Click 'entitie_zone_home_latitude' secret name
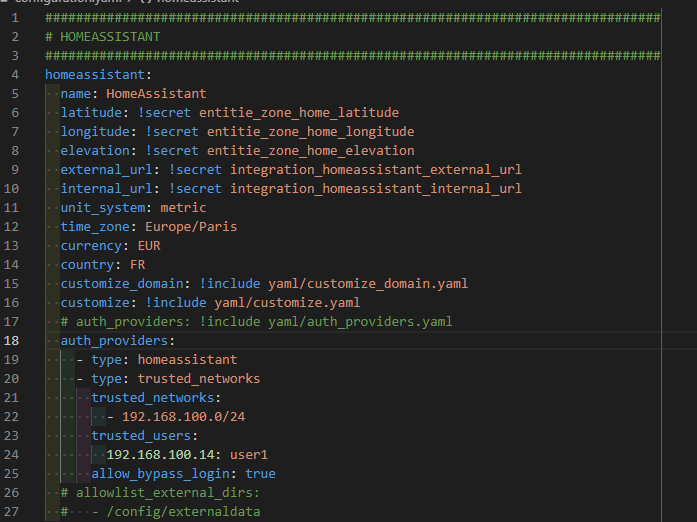 (299, 113)
